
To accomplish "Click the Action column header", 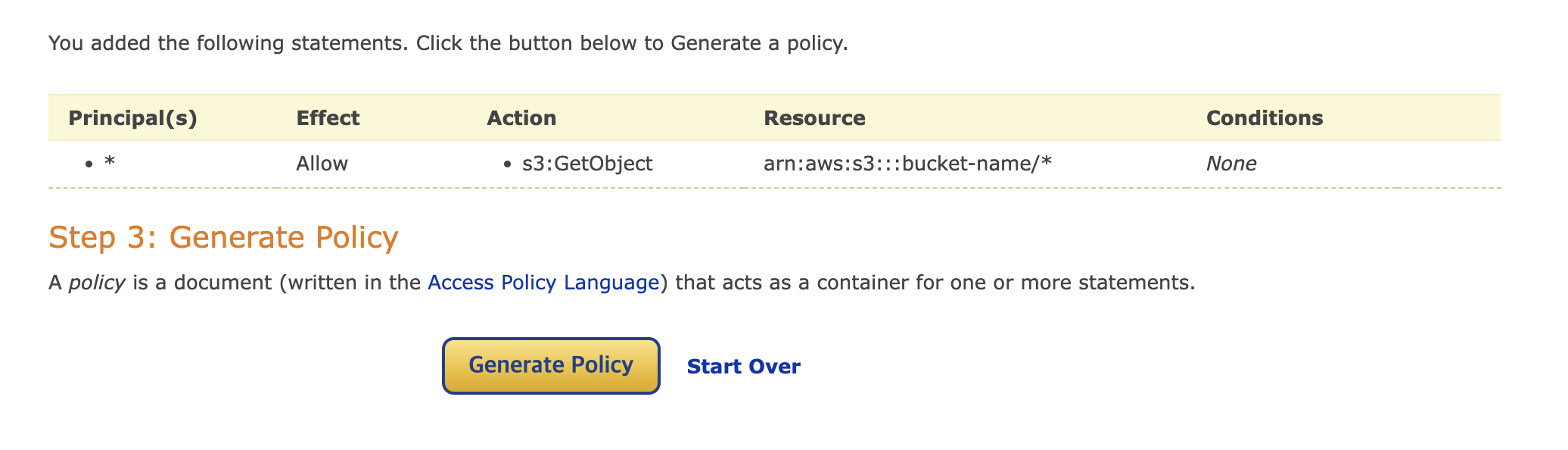I will point(521,118).
